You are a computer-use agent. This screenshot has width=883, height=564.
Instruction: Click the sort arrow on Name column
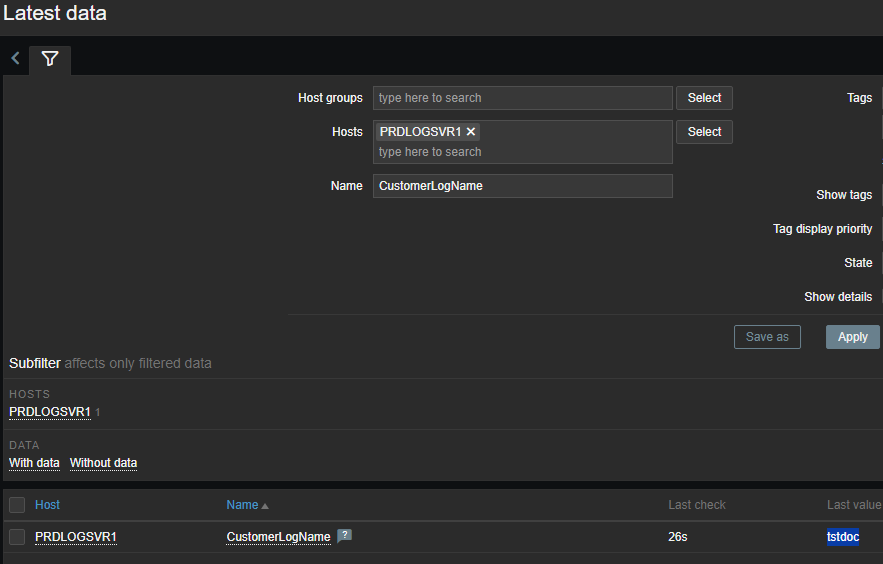[x=265, y=506]
